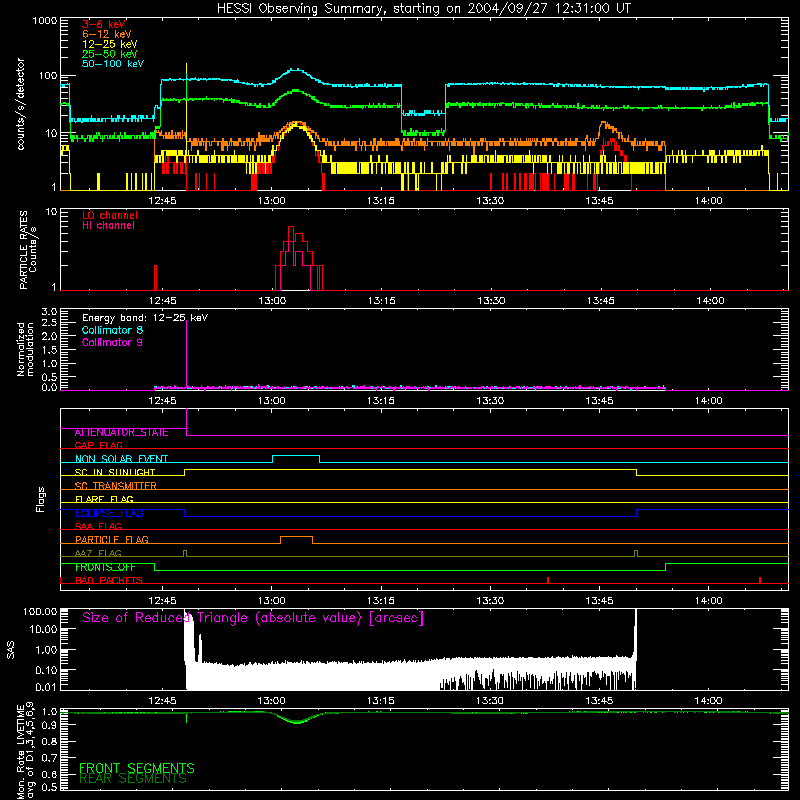Click '13:15' time label under modulation plot
The height and width of the screenshot is (800, 800).
coord(381,401)
